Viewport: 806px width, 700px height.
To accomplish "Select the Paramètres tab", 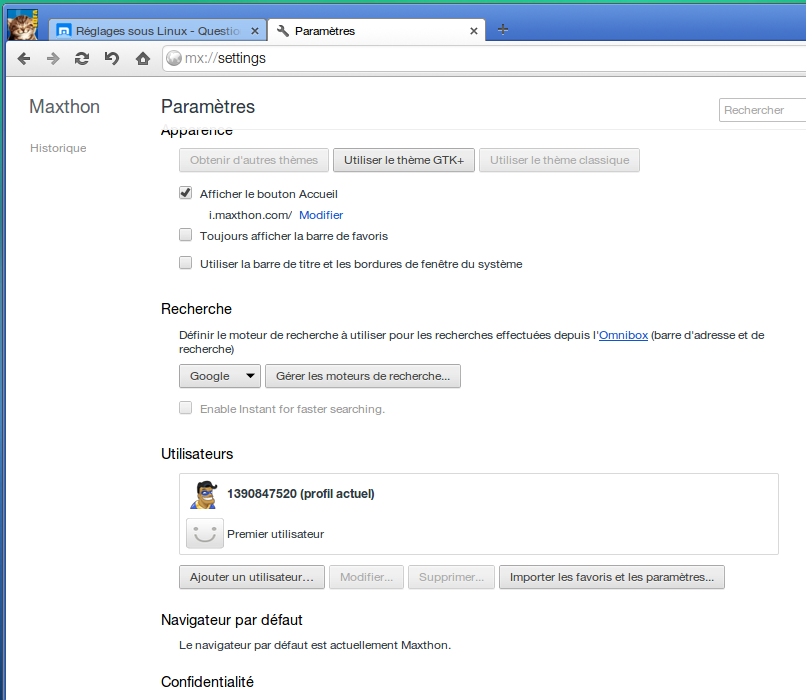I will [377, 31].
